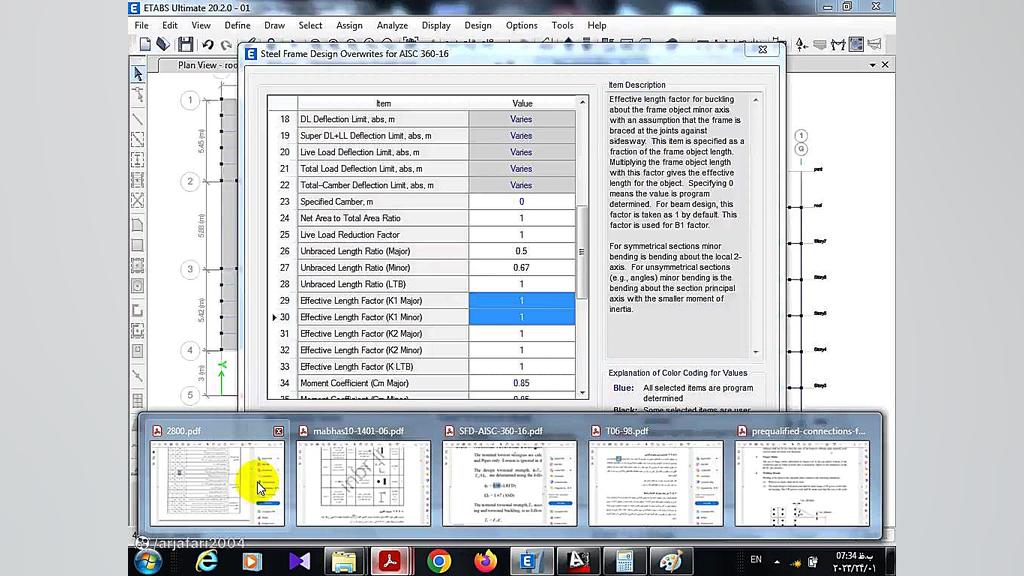Save the model with the floppy icon
Image resolution: width=1024 pixels, height=576 pixels.
(185, 44)
